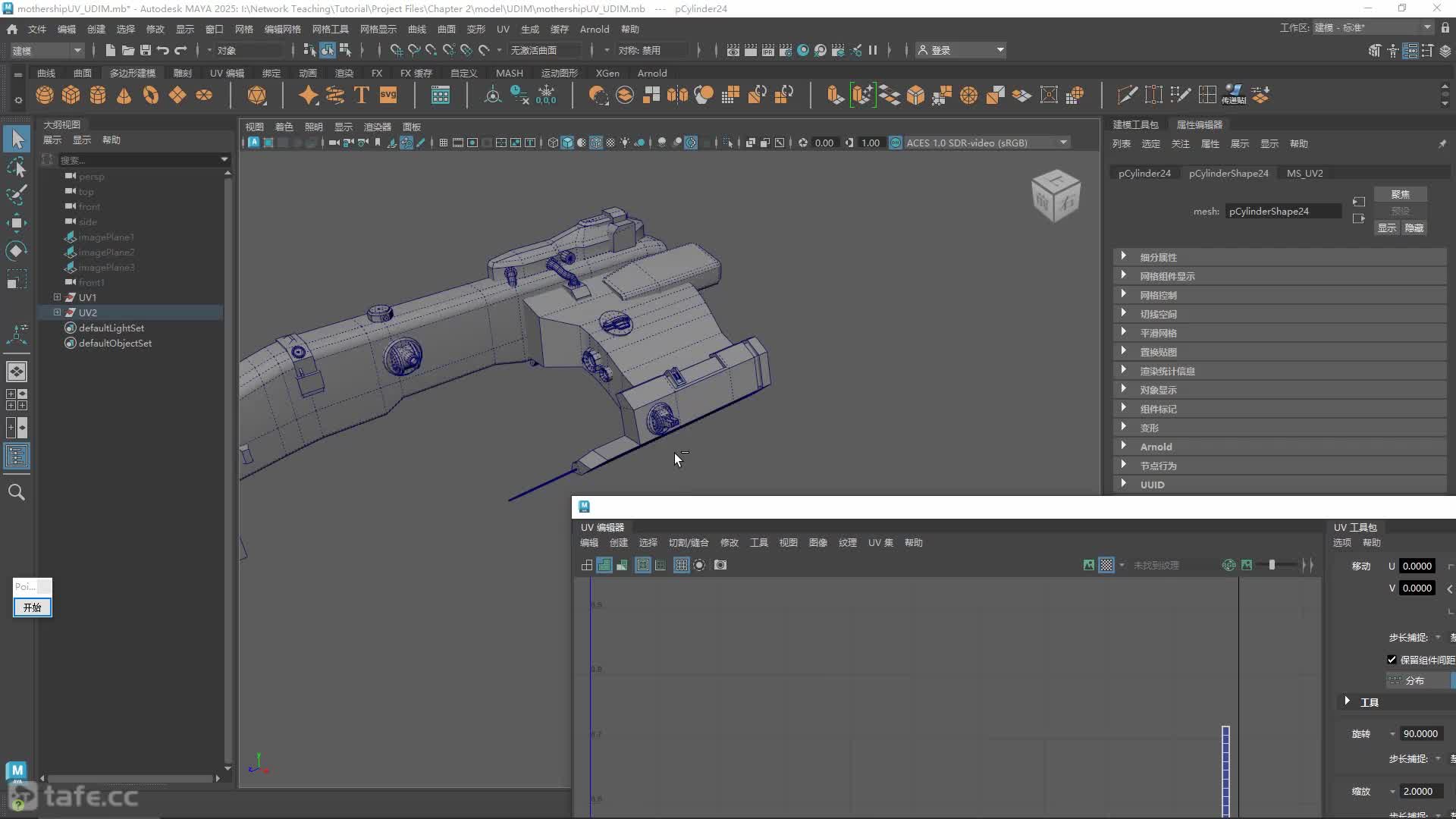Create a polygon cube from the shelf
The width and height of the screenshot is (1456, 819).
71,96
